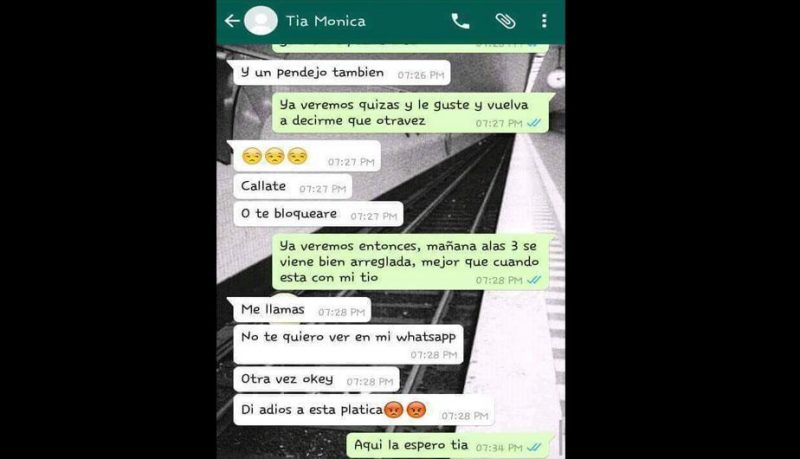Open Tia Monica's profile picture

pos(261,21)
